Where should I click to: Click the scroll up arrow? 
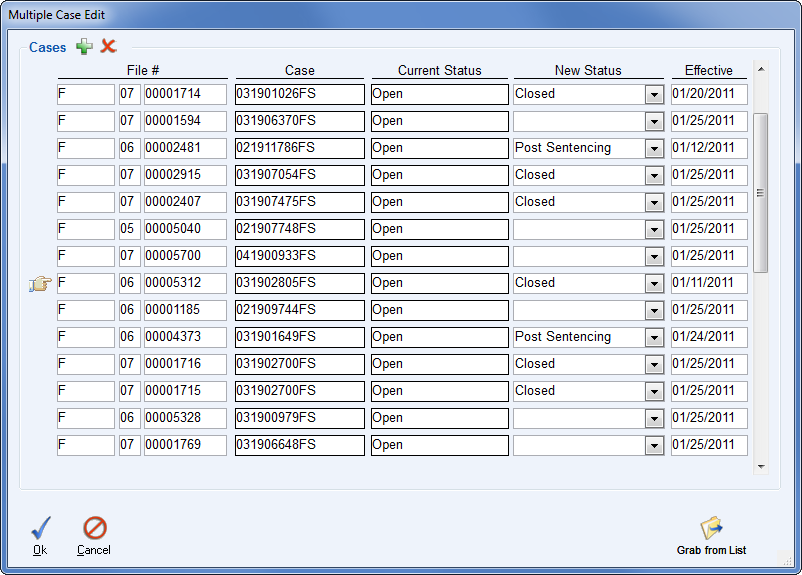761,69
